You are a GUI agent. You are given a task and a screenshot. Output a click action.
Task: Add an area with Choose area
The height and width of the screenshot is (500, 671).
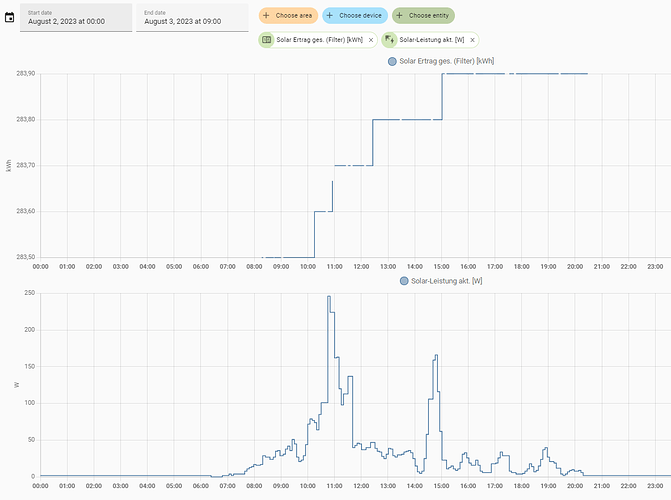click(288, 15)
